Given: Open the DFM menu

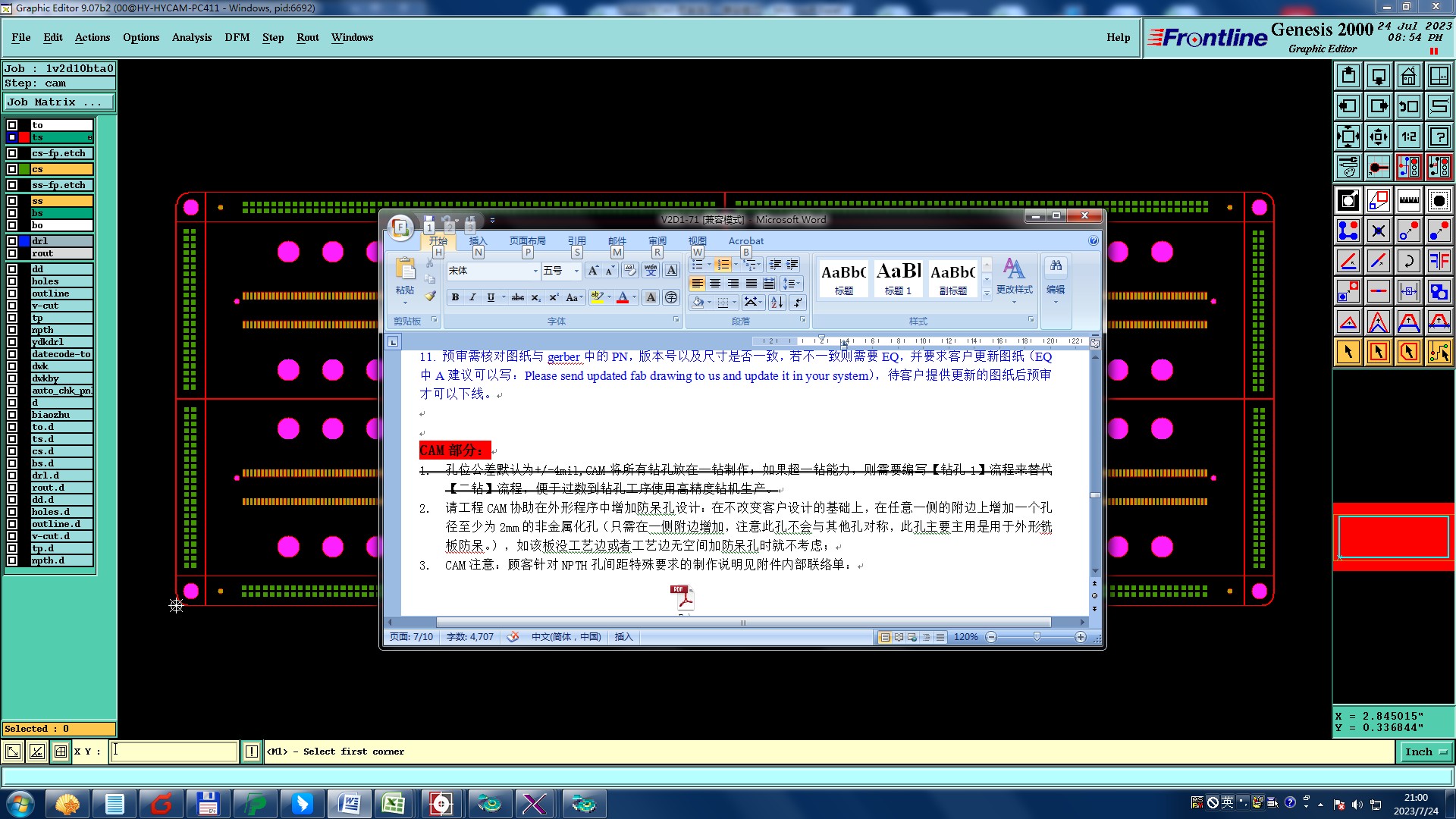Looking at the screenshot, I should 237,37.
